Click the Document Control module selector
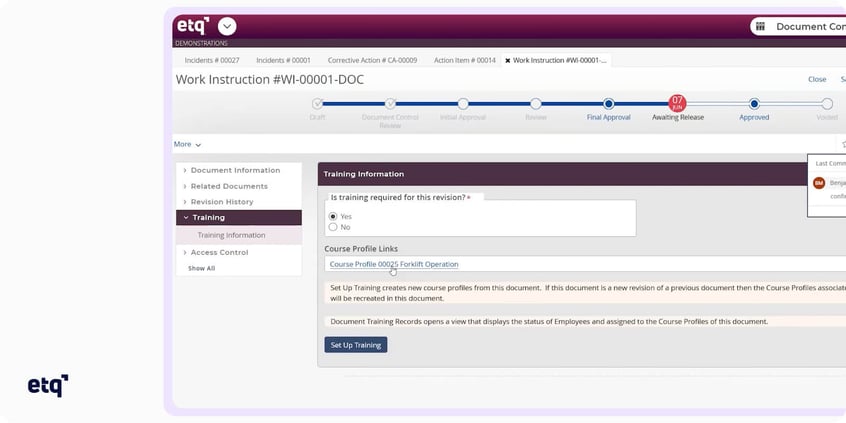This screenshot has height=423, width=846. (799, 26)
